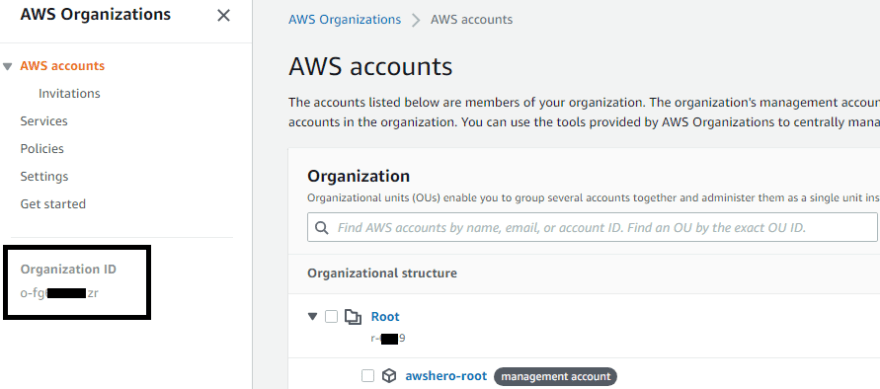Click the awshero-root account cube icon

pyautogui.click(x=389, y=376)
